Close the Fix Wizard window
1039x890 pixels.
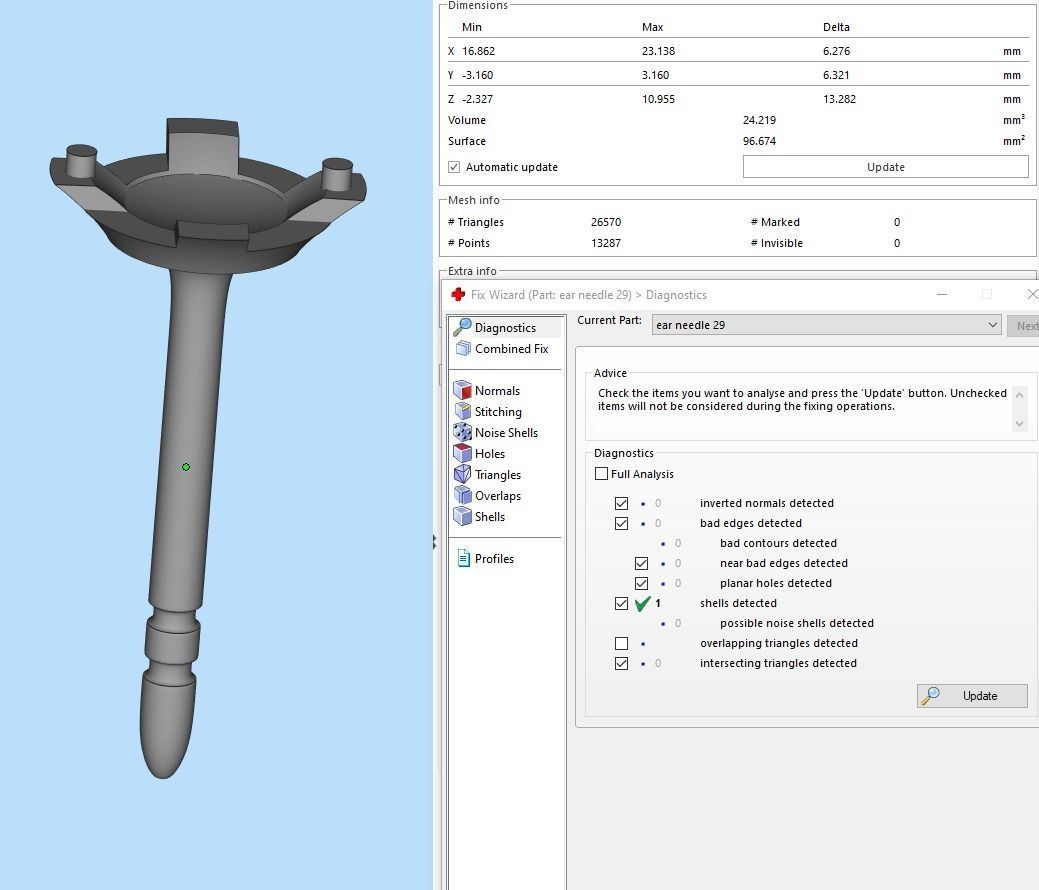(x=1032, y=294)
